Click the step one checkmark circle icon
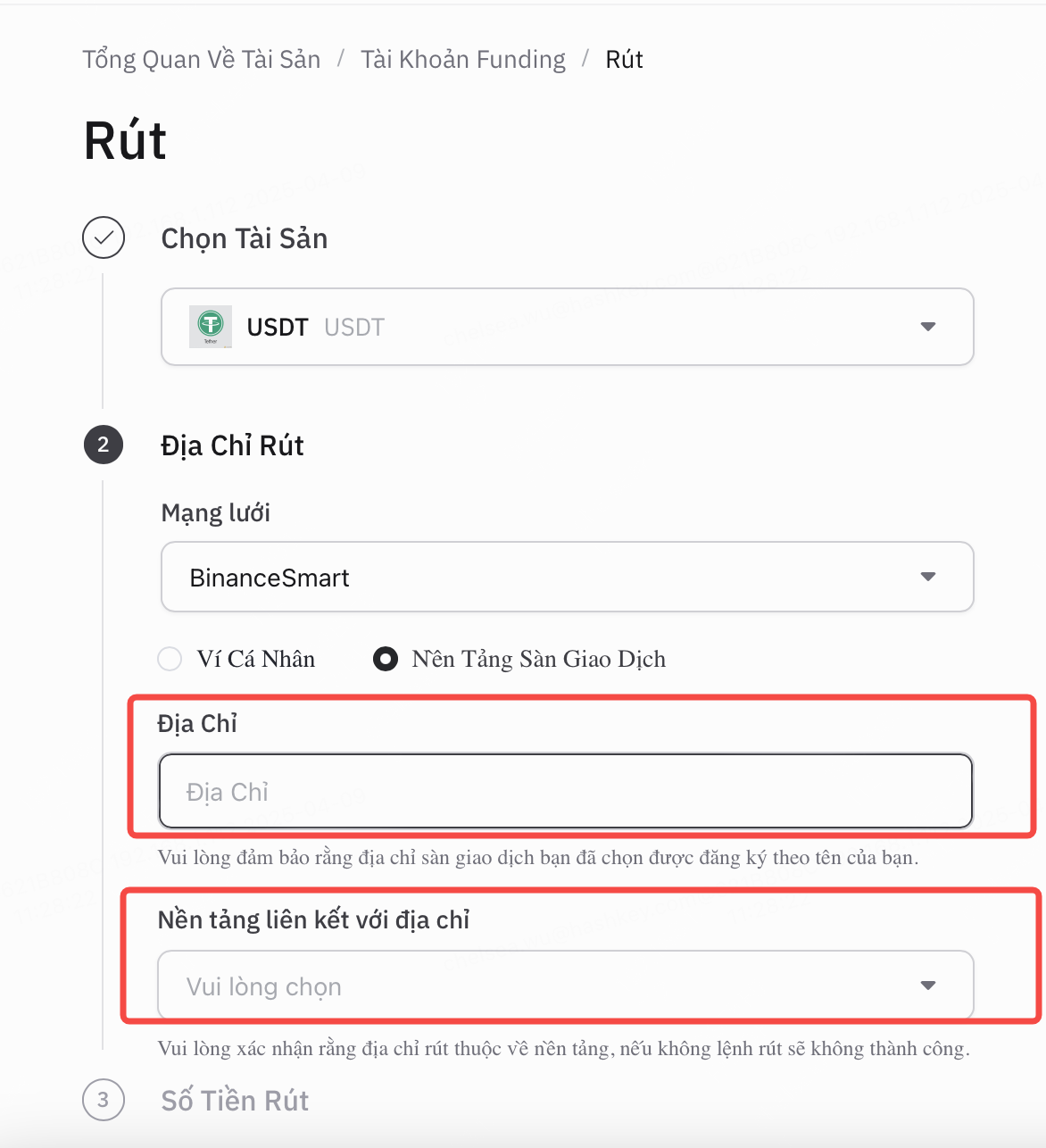1046x1148 pixels. coord(104,237)
